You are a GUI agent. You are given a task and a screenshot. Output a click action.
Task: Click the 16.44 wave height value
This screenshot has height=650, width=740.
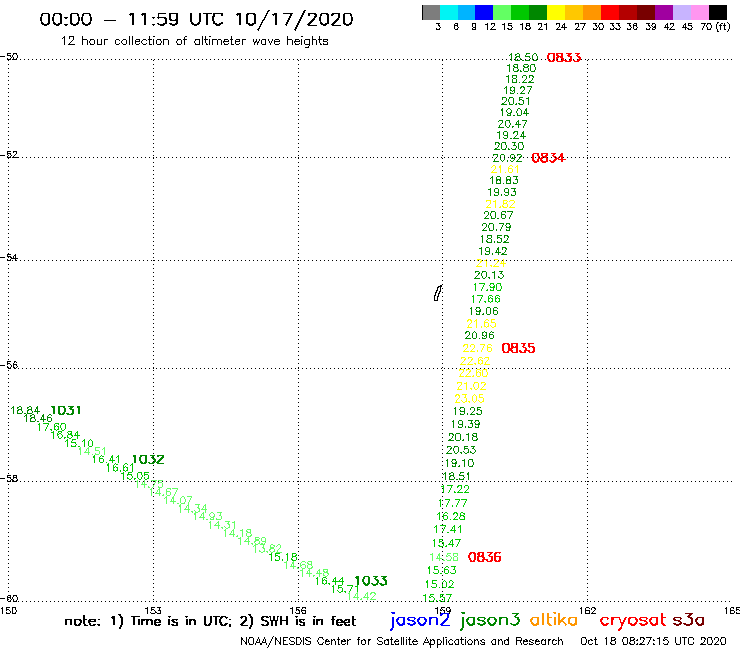pyautogui.click(x=329, y=581)
